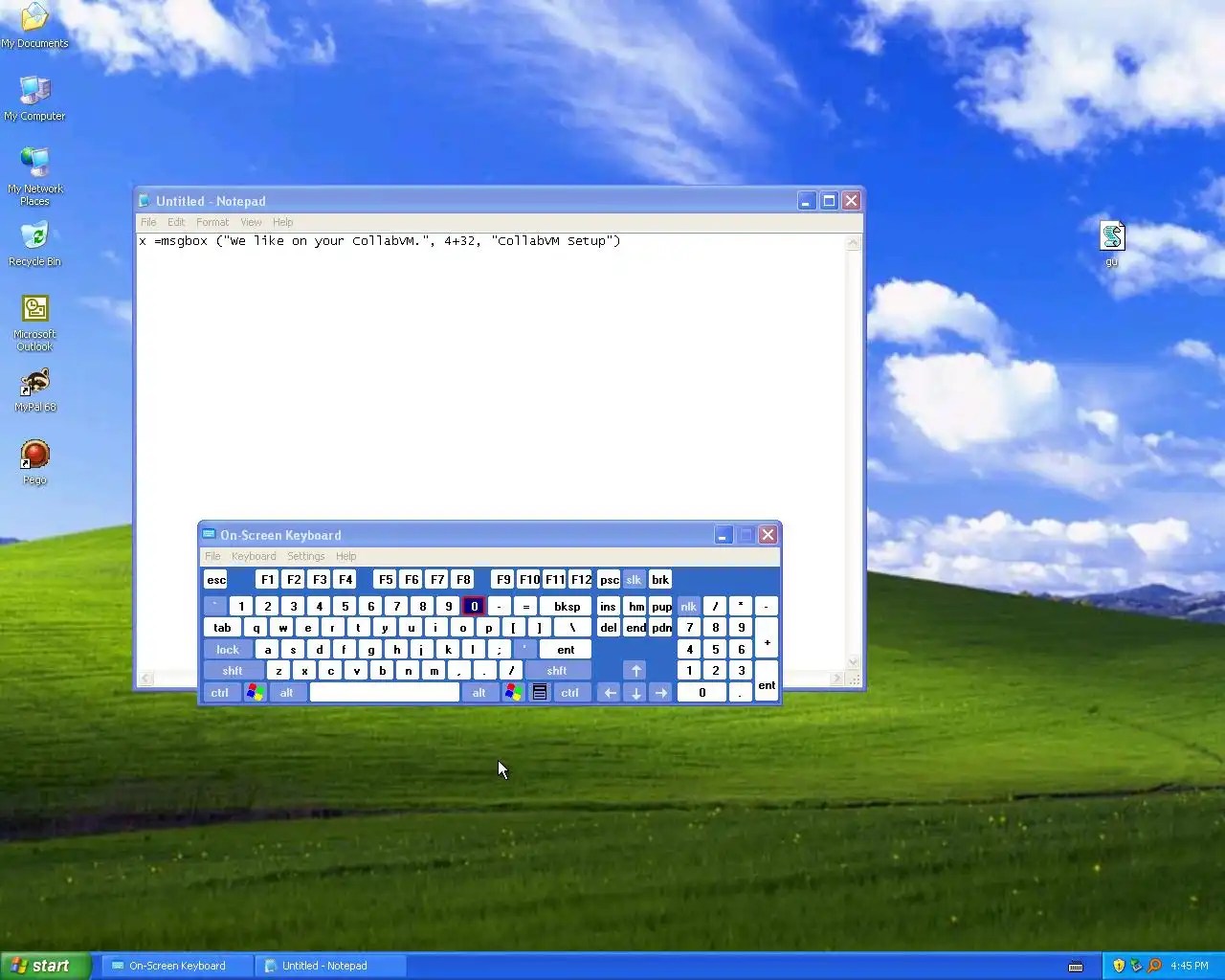The image size is (1225, 980).
Task: Select Microsoft Outlook desktop shortcut
Action: 34,323
